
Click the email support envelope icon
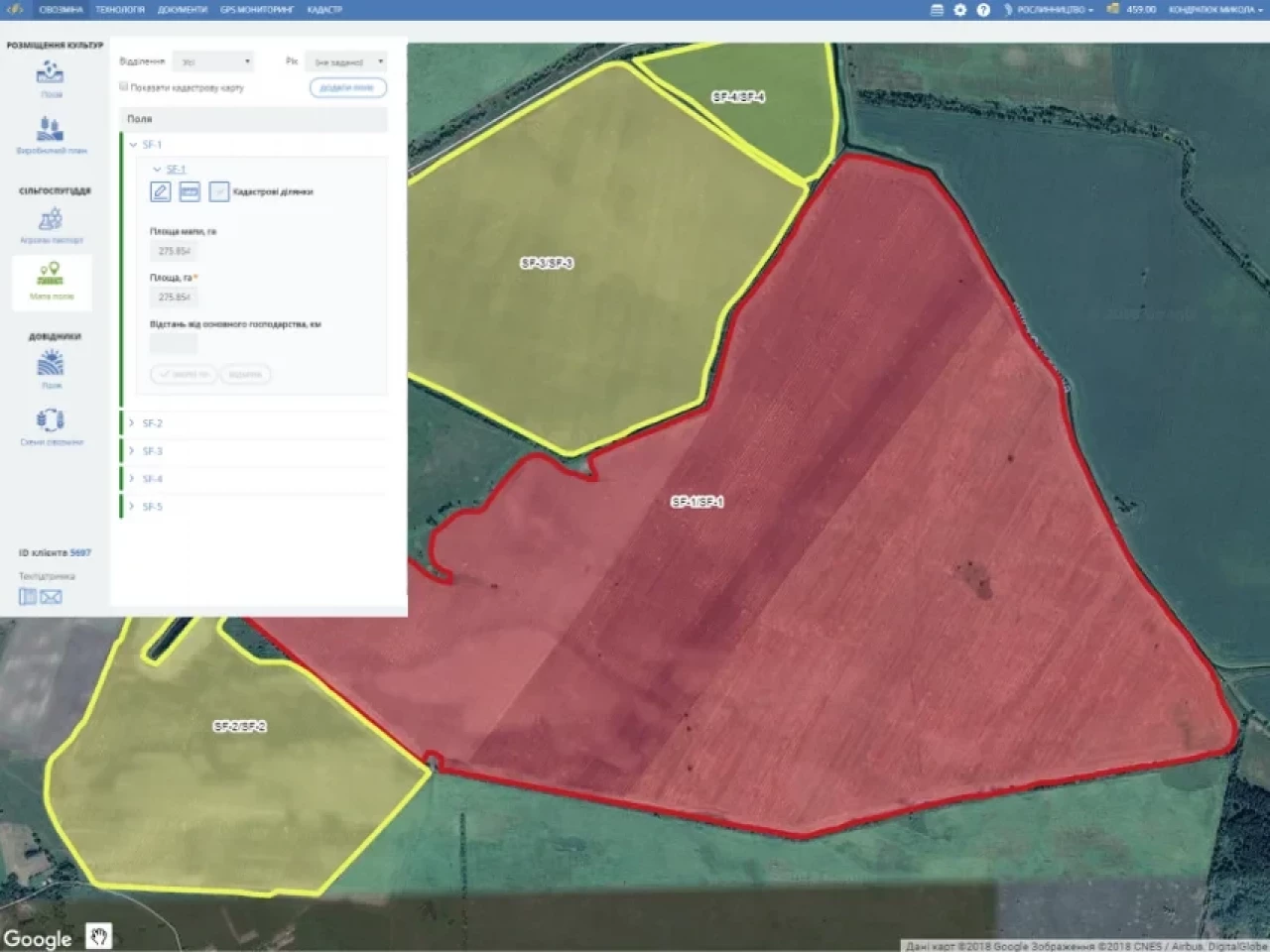point(52,596)
